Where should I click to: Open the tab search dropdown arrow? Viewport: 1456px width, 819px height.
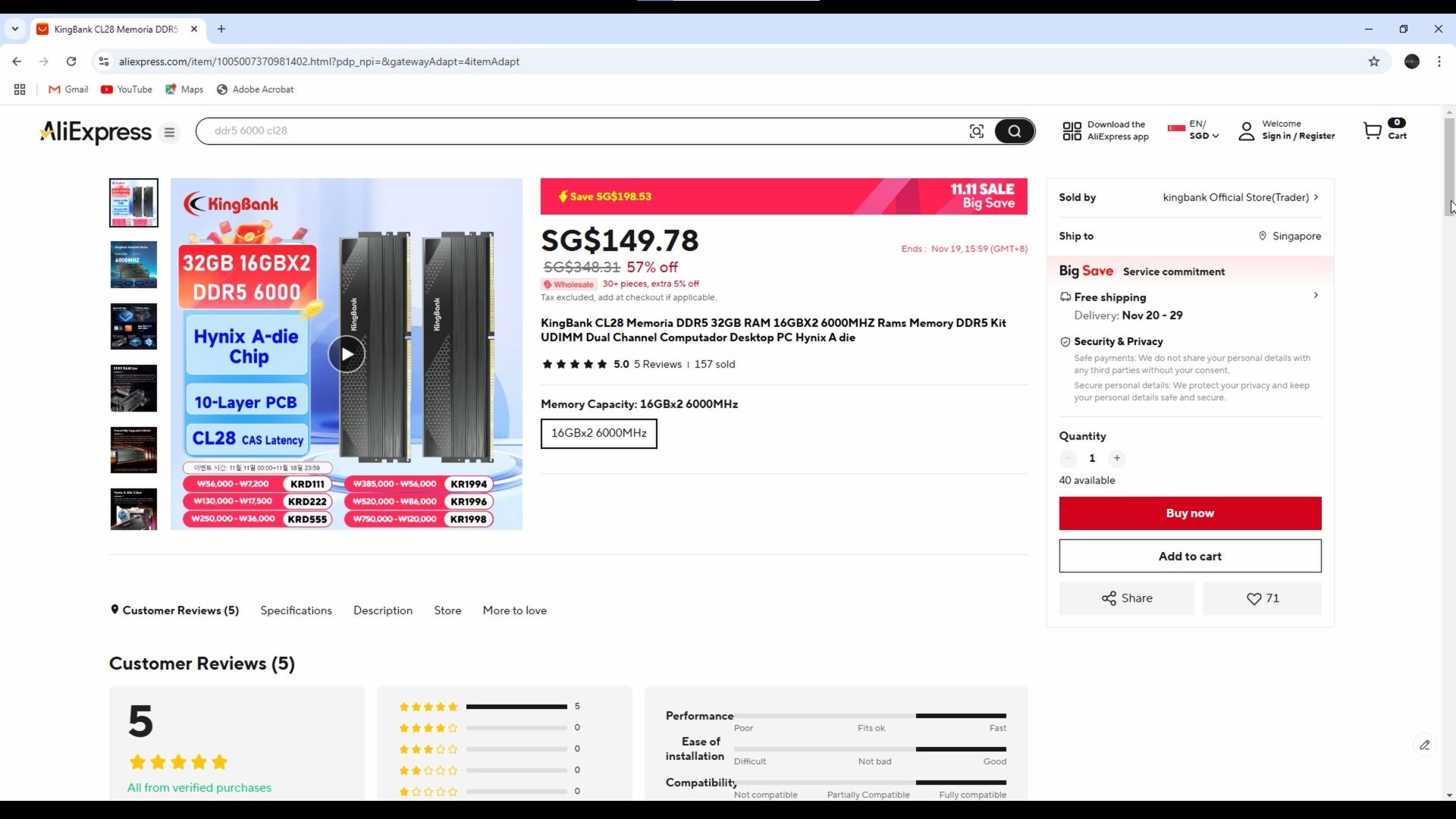click(x=14, y=29)
